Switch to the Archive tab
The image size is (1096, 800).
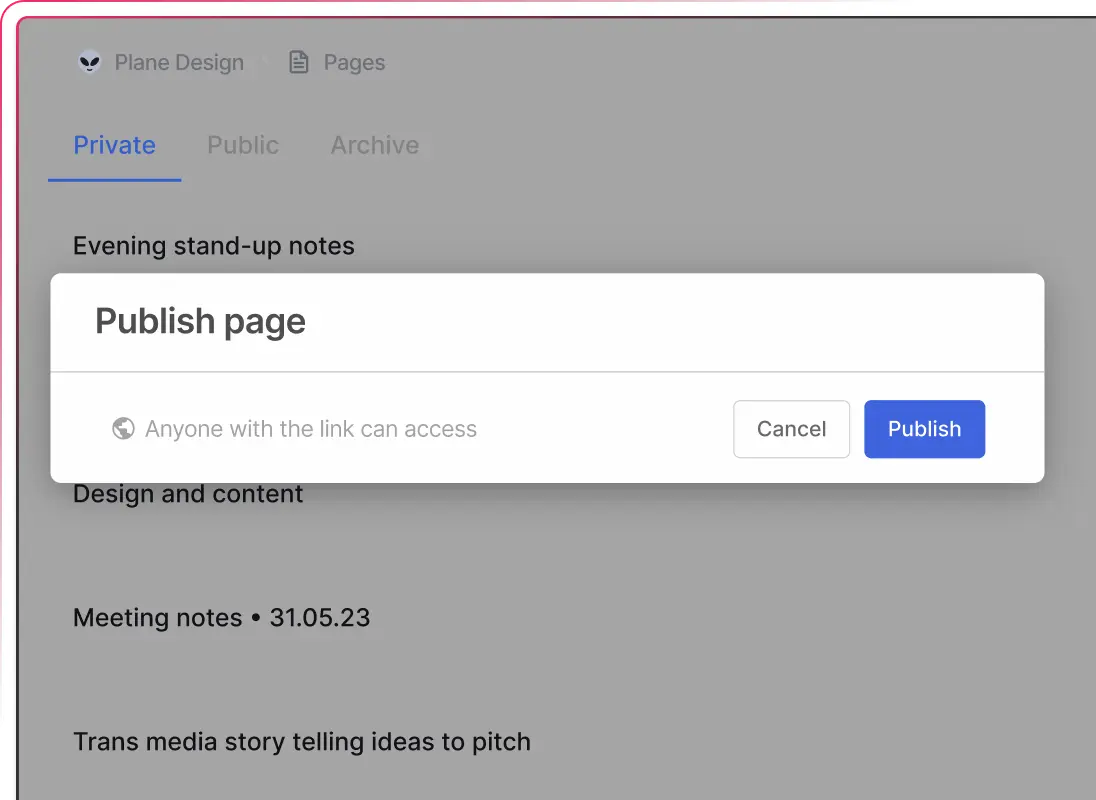click(375, 145)
